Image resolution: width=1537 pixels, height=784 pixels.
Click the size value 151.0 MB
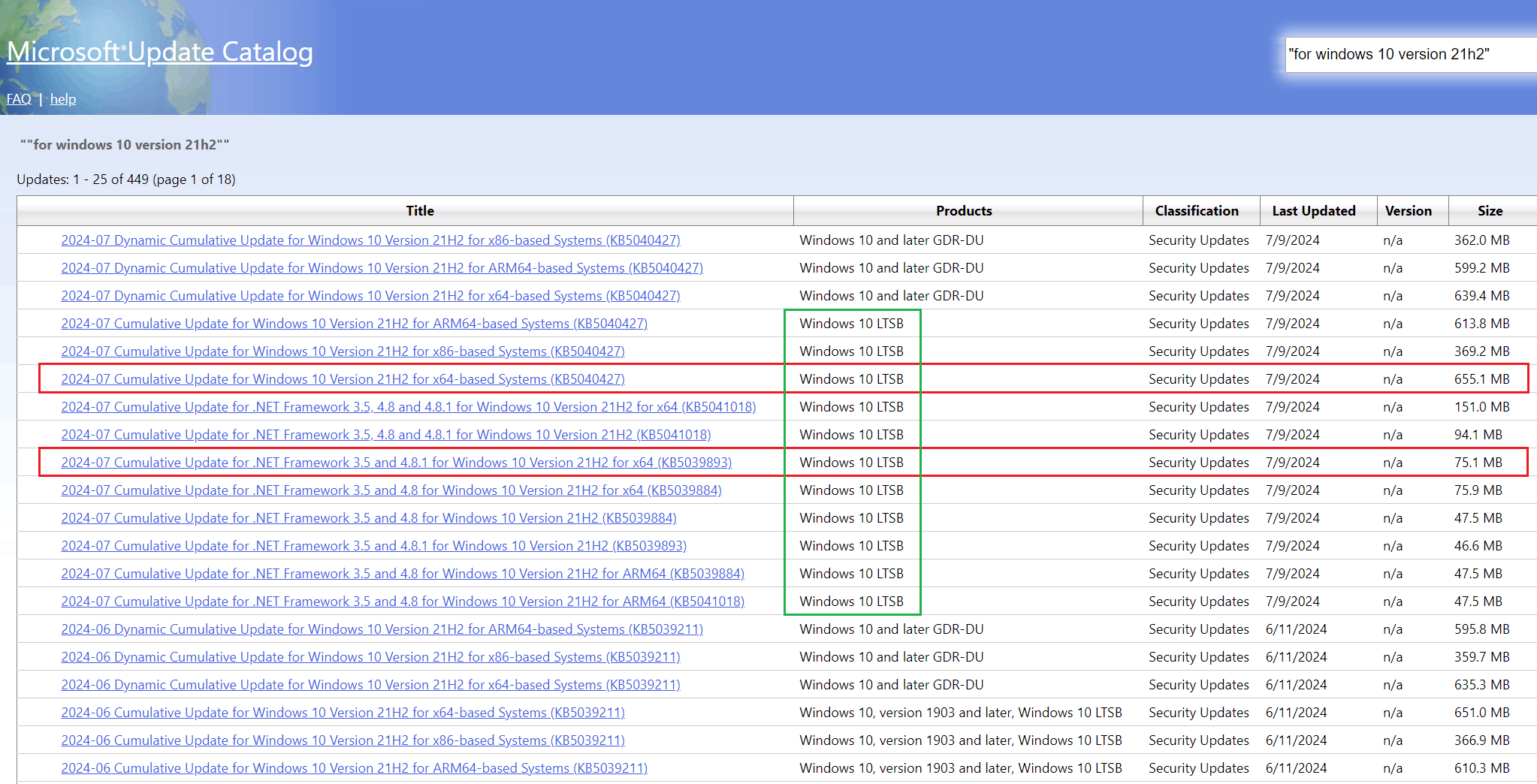[x=1481, y=407]
